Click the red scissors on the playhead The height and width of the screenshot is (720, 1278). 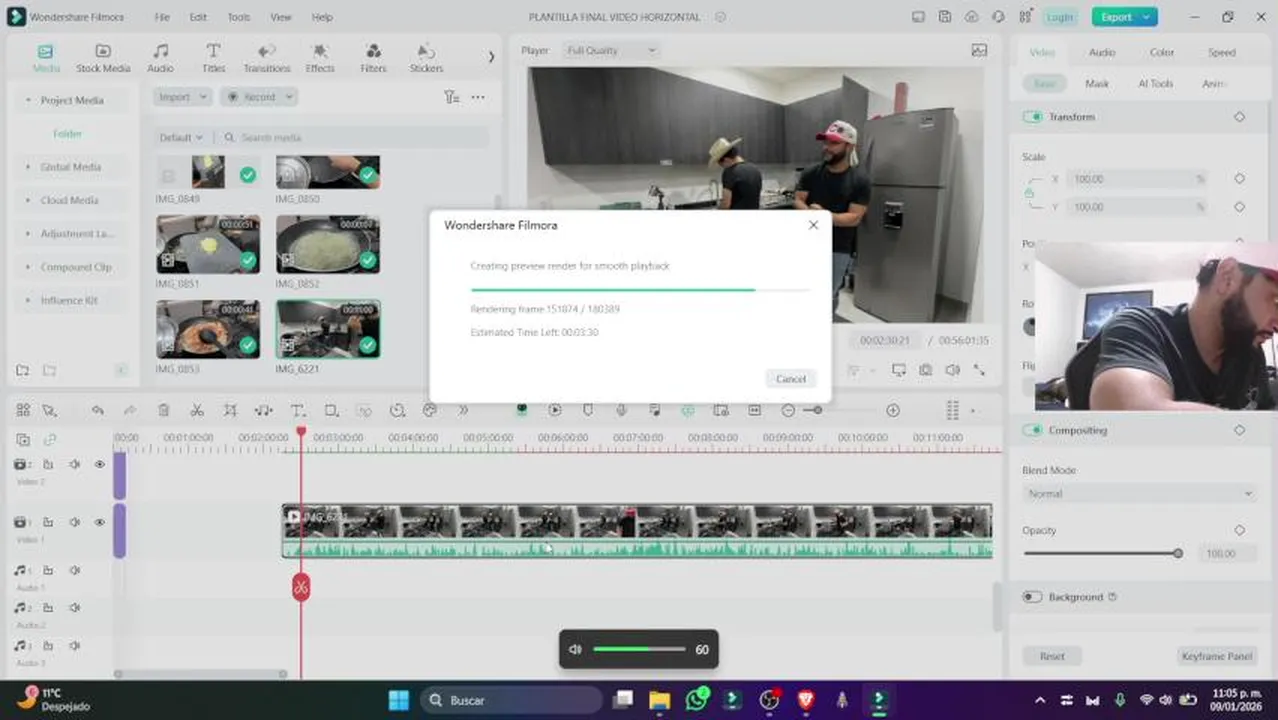click(x=301, y=587)
